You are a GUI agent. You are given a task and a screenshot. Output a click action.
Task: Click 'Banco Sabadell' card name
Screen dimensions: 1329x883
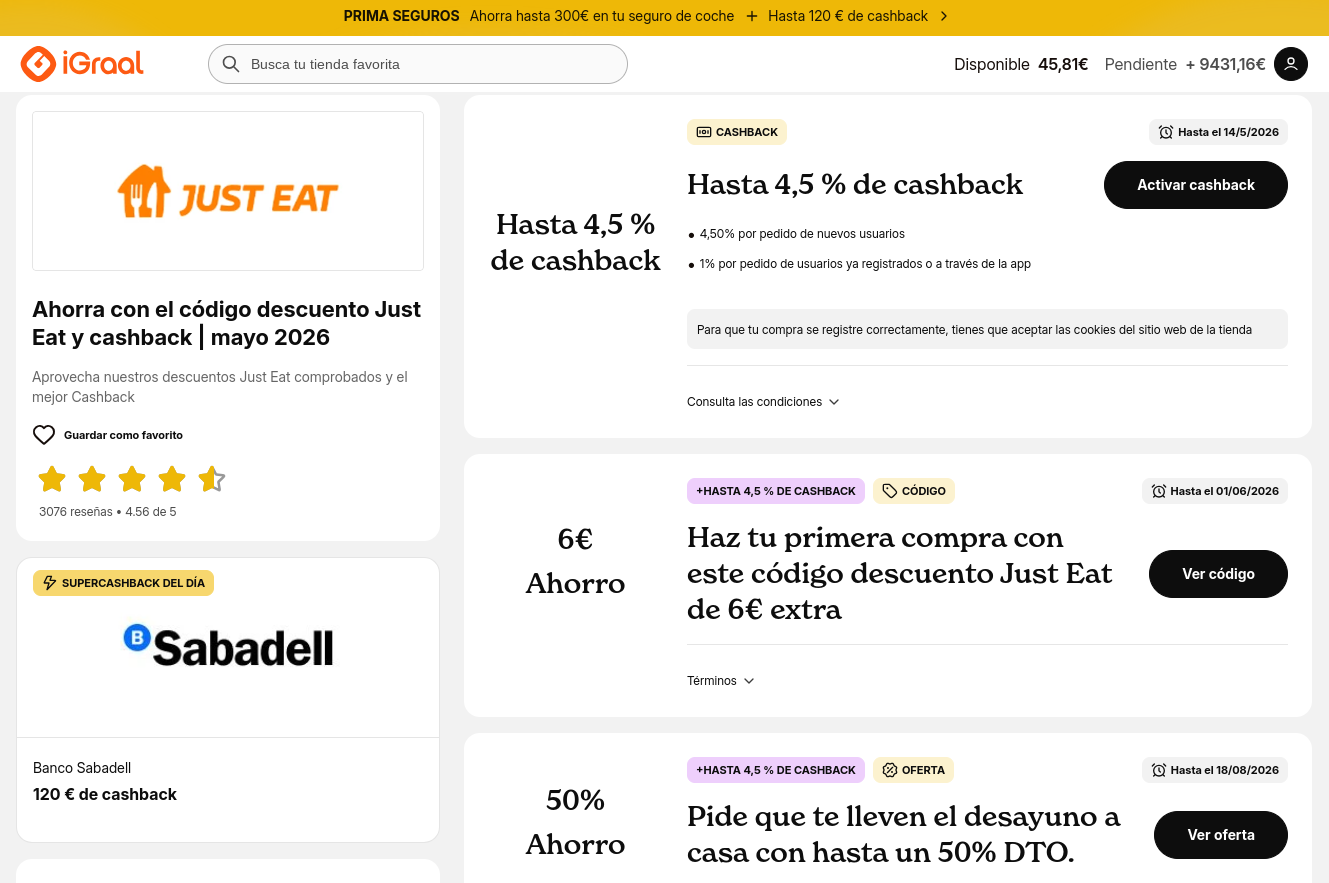82,768
